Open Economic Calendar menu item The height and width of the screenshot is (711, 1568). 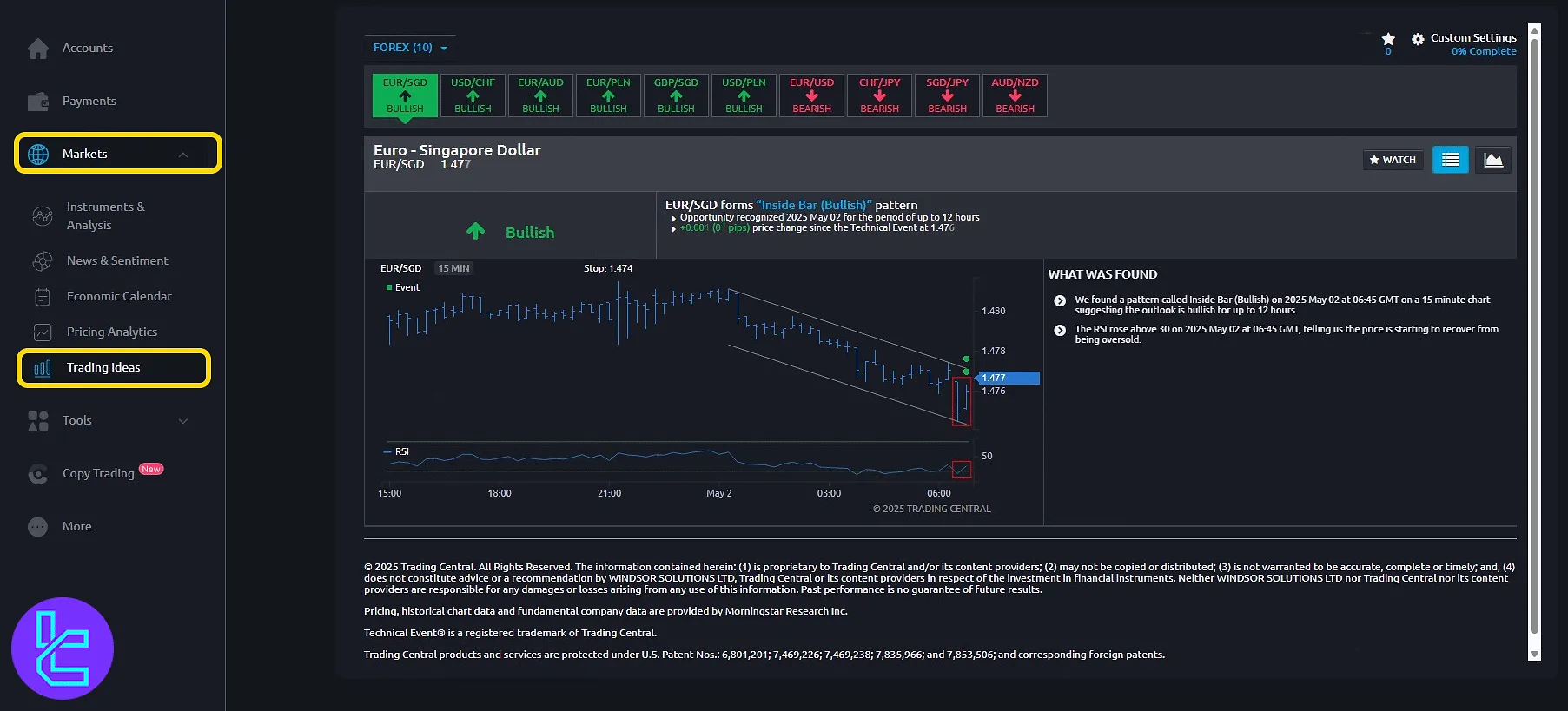(119, 297)
